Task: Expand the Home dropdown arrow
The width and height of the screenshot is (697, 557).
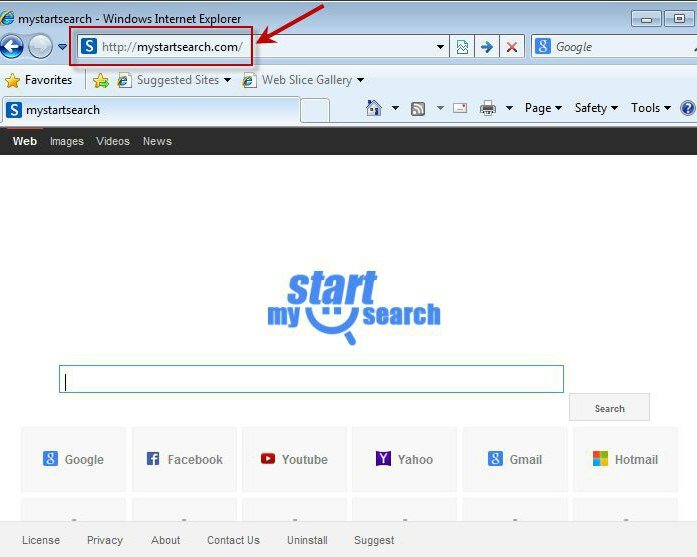Action: (x=395, y=108)
